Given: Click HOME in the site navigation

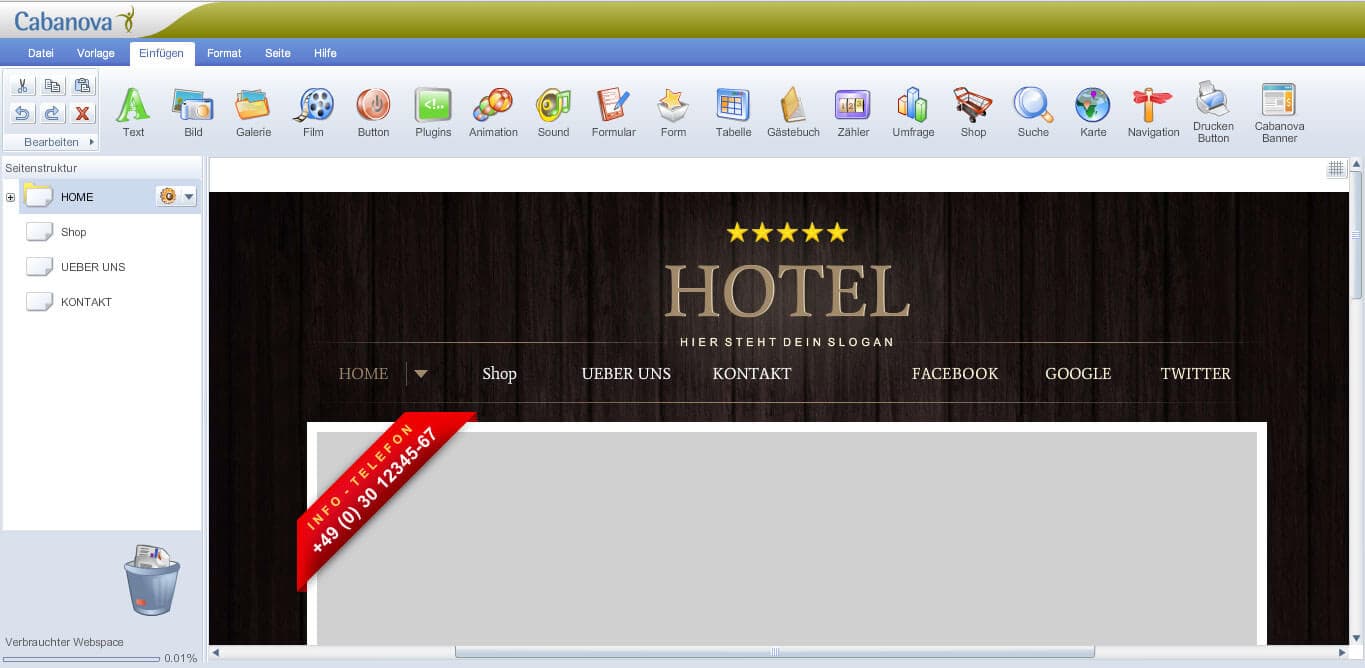Looking at the screenshot, I should point(363,374).
